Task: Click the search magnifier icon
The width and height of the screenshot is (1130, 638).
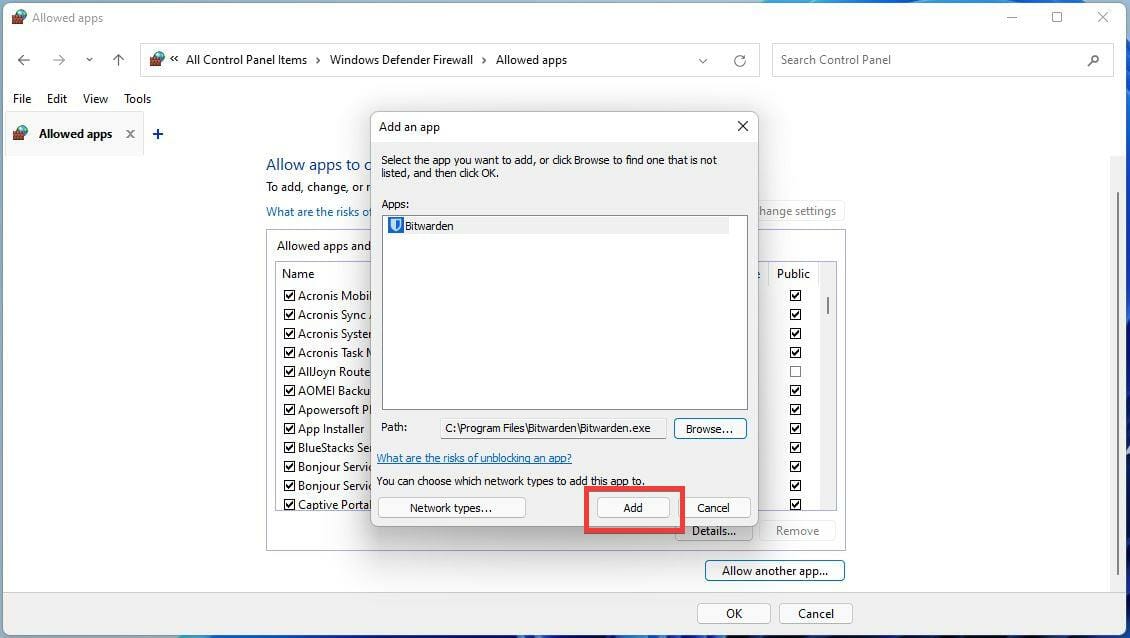Action: pyautogui.click(x=1093, y=61)
